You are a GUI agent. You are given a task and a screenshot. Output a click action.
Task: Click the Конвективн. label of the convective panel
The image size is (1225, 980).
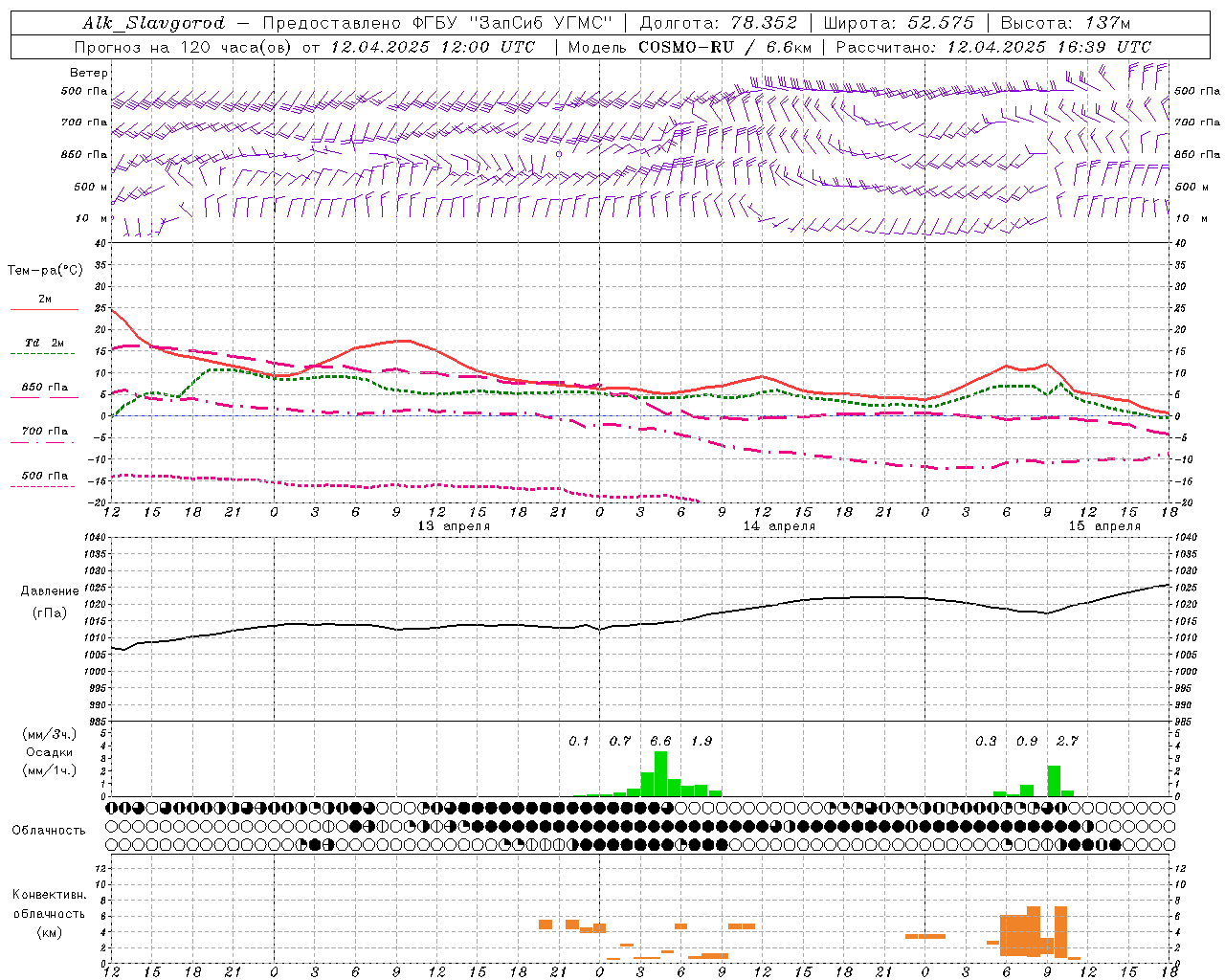(50, 895)
